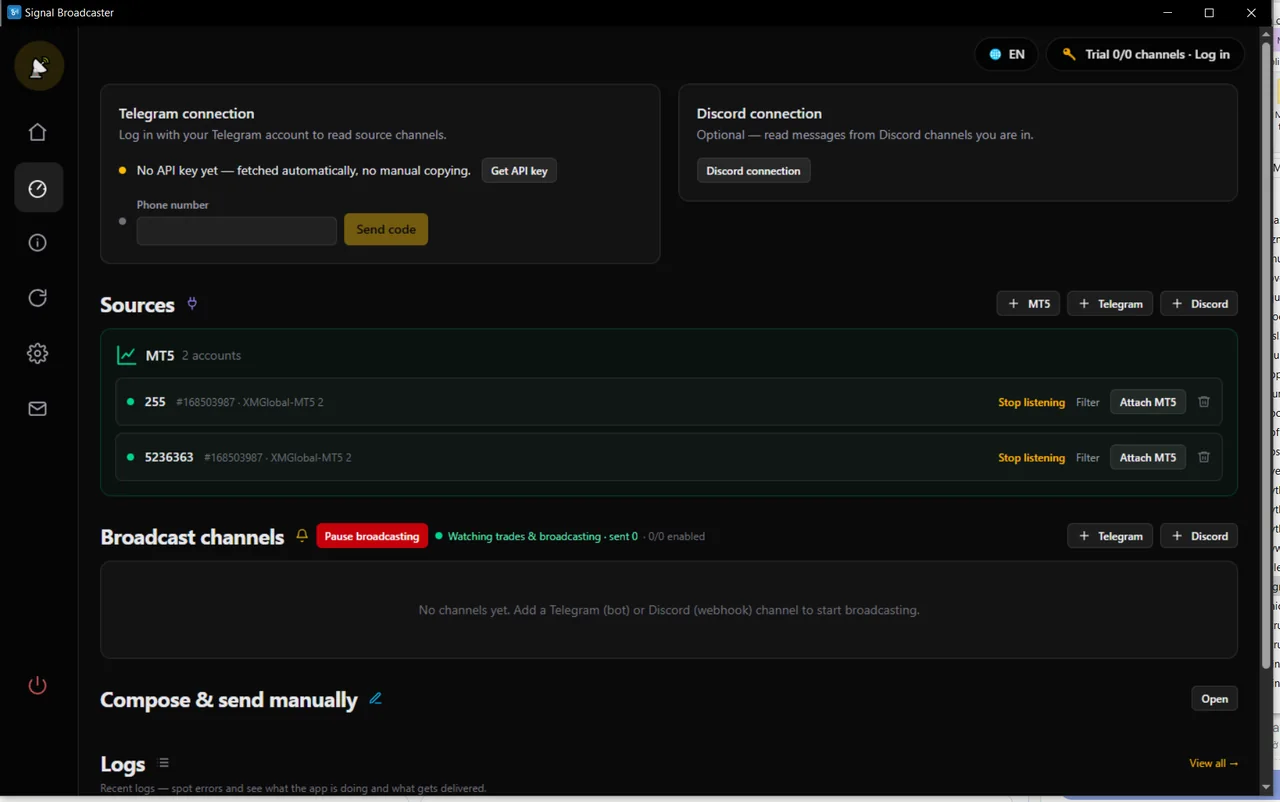The width and height of the screenshot is (1280, 802).
Task: Click the red power icon
Action: pyautogui.click(x=37, y=685)
